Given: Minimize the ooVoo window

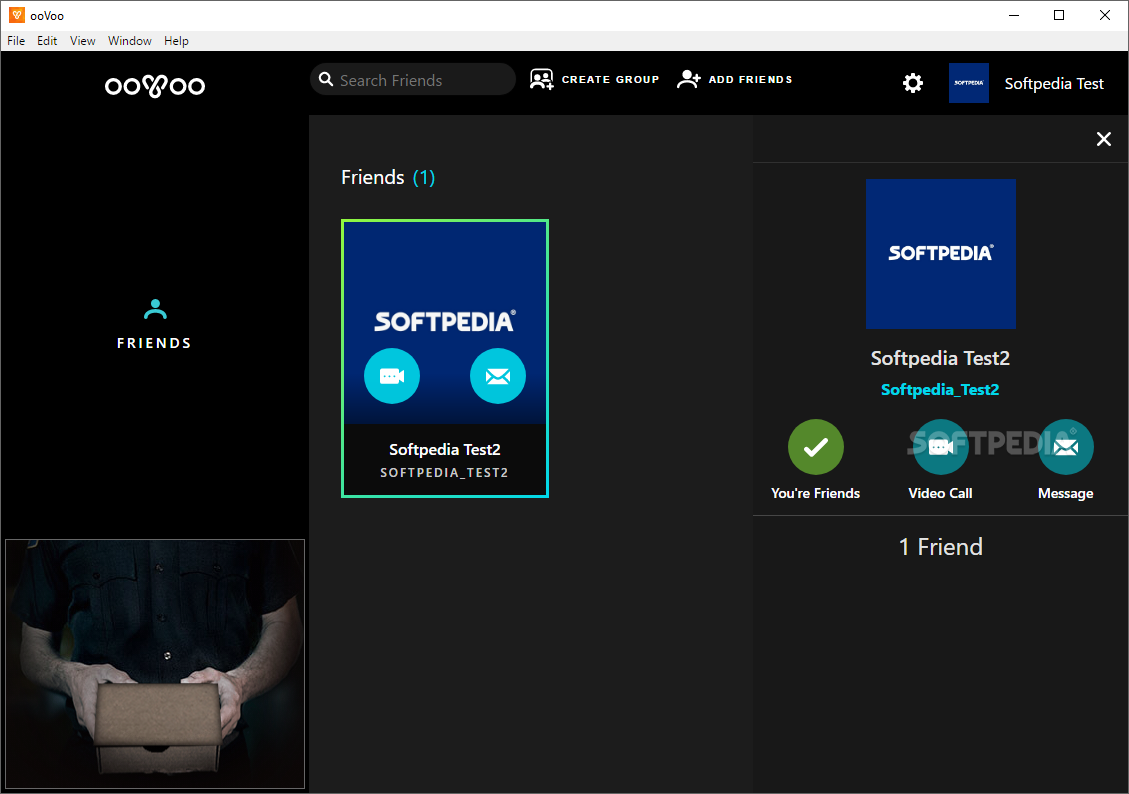Looking at the screenshot, I should [x=1014, y=15].
